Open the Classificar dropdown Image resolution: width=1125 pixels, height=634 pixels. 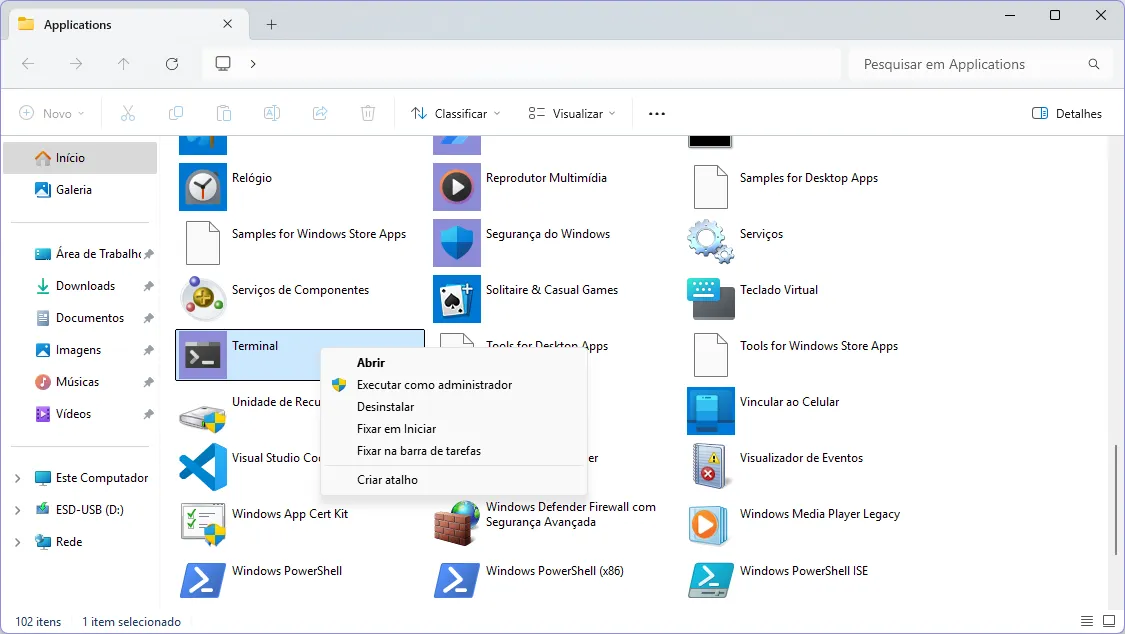(456, 113)
